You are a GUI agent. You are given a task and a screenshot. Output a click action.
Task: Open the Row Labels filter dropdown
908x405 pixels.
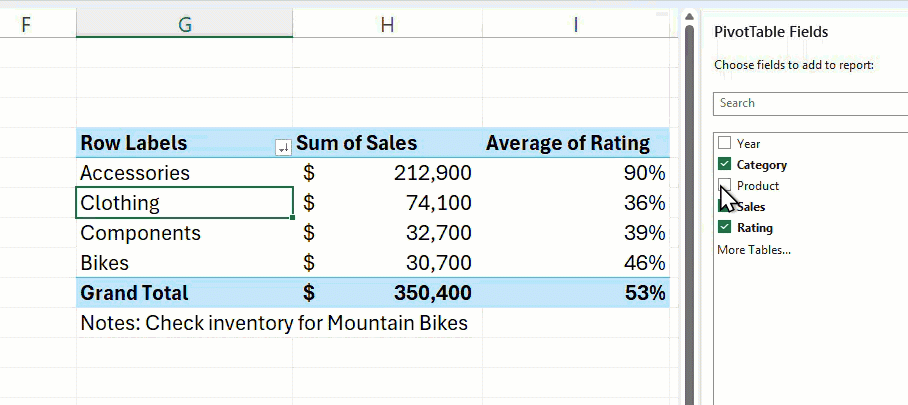283,147
